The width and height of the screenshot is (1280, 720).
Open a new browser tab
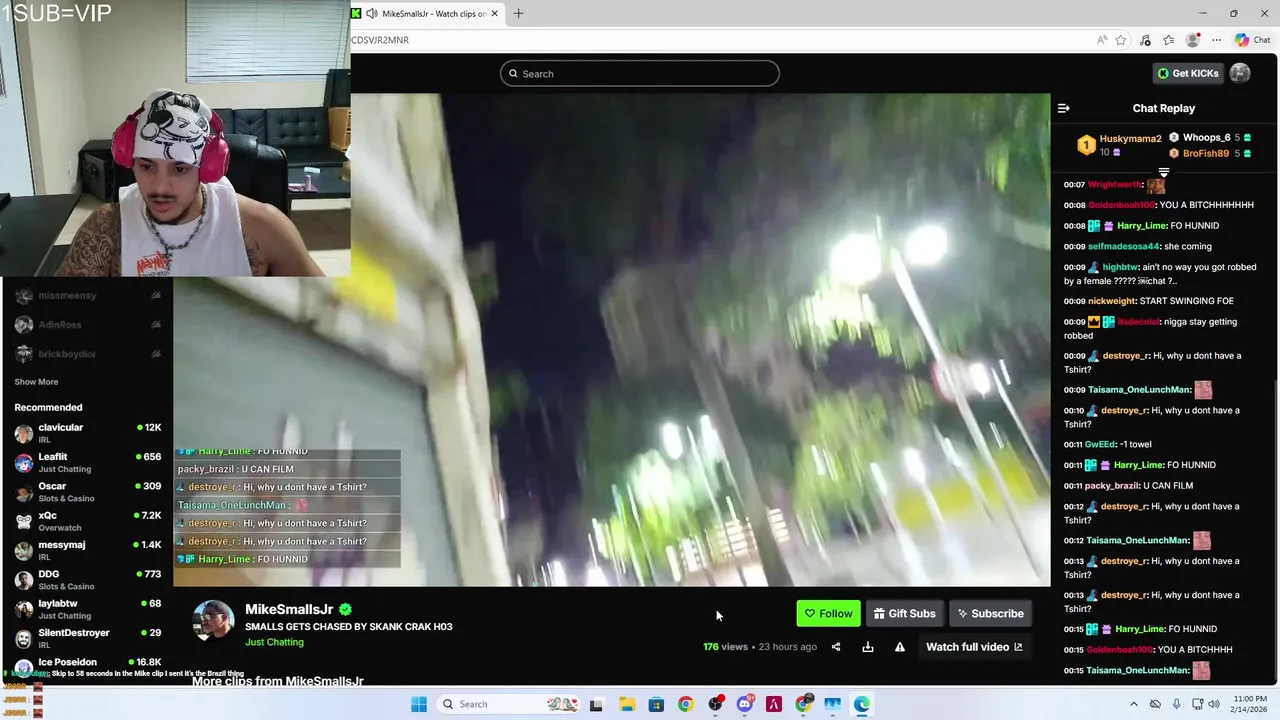[518, 13]
